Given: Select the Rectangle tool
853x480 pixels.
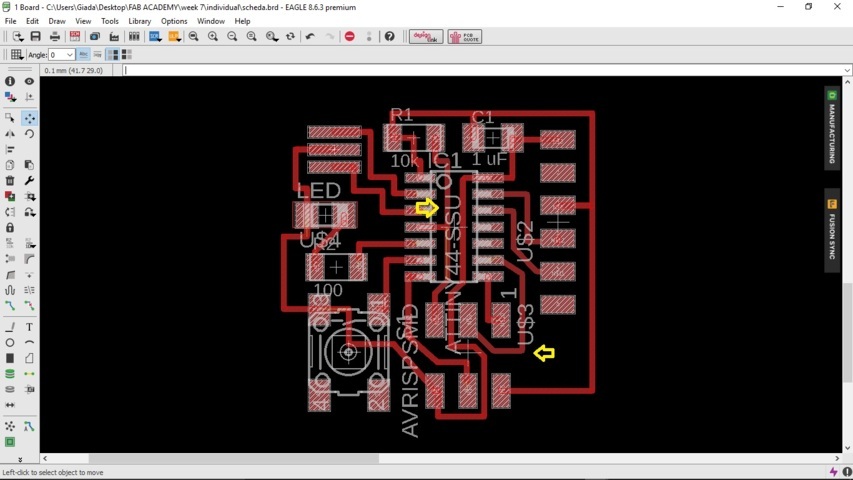Looking at the screenshot, I should 10,358.
